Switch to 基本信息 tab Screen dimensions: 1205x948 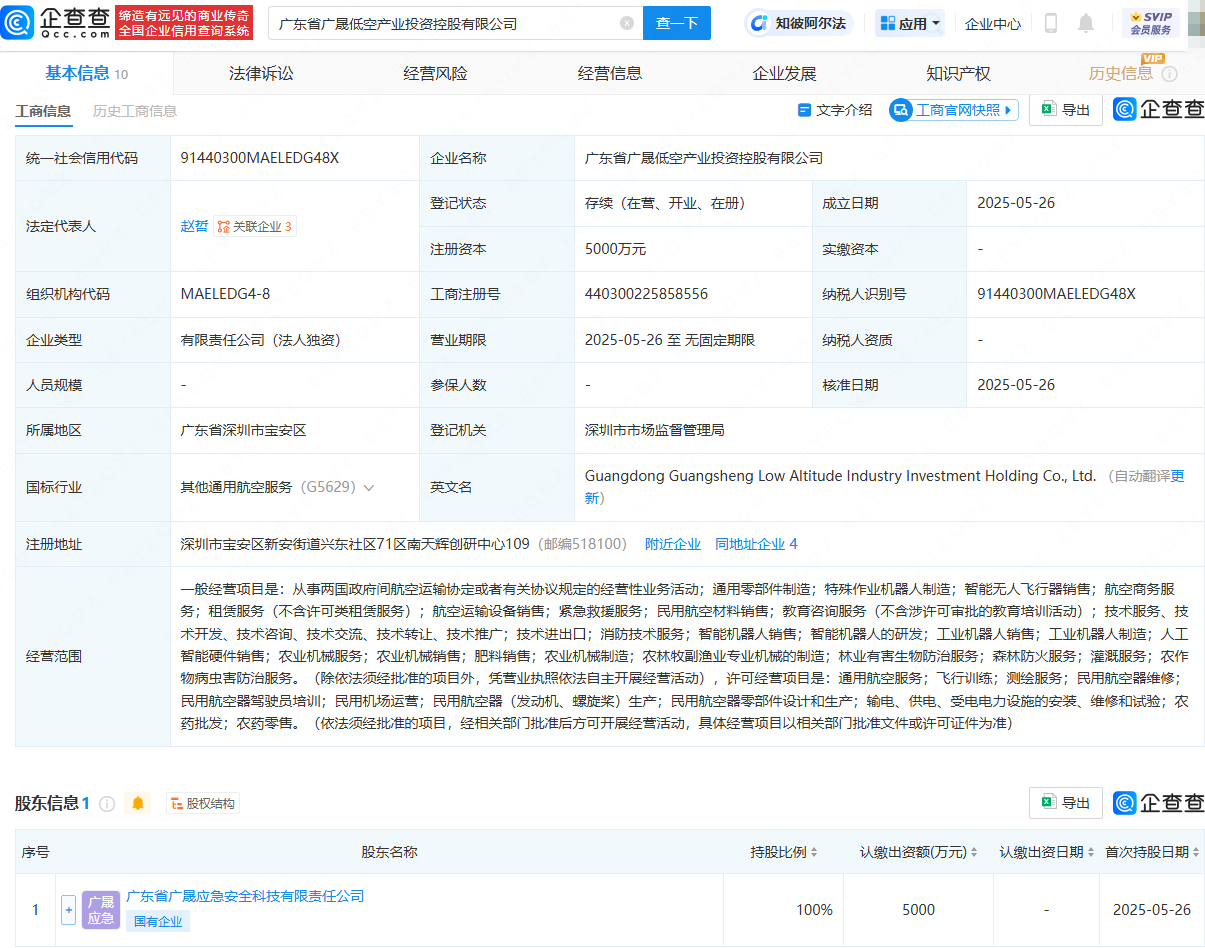(x=86, y=73)
